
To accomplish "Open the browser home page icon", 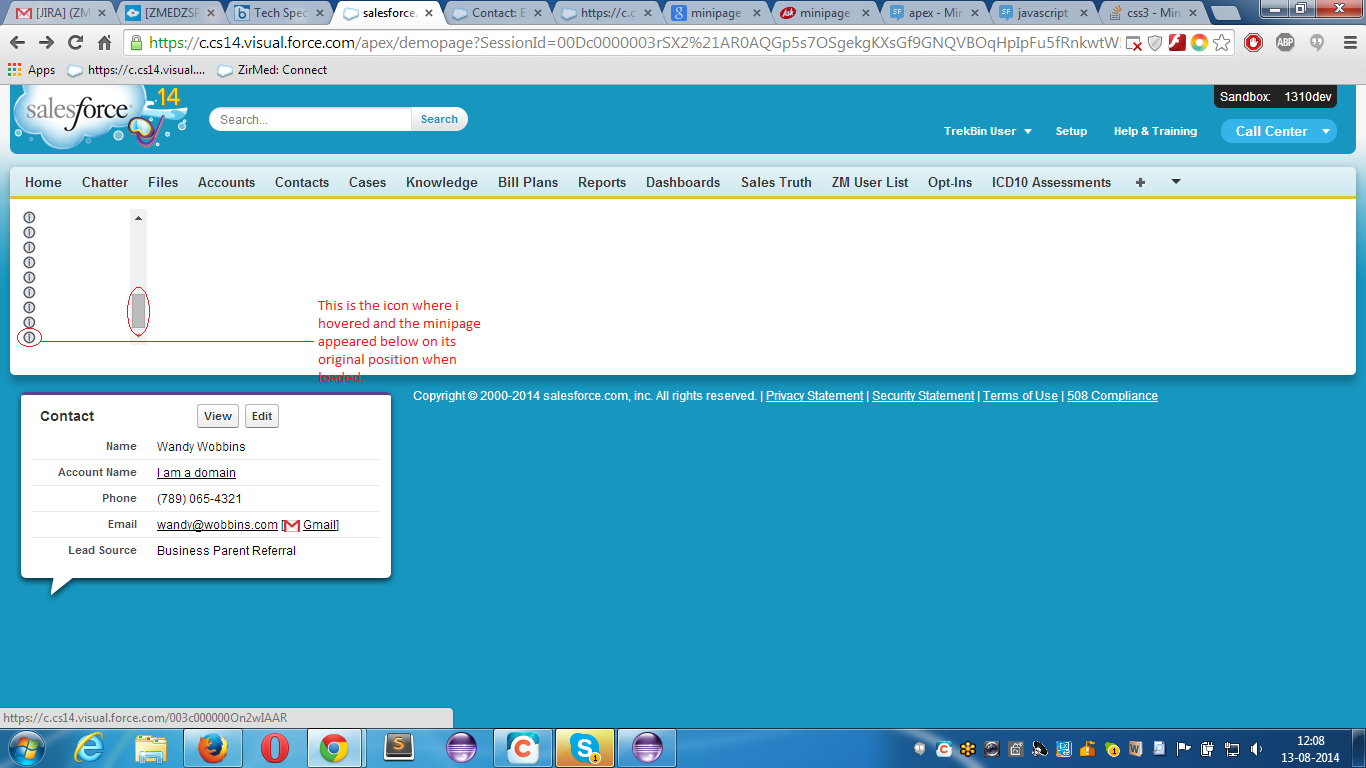I will [x=104, y=43].
